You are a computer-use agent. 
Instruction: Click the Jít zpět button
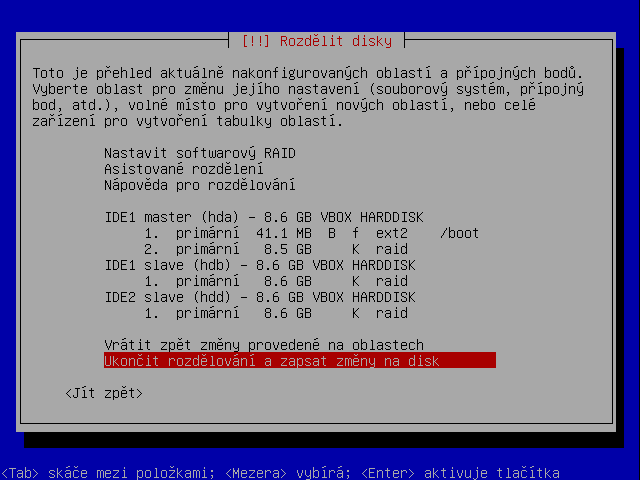coord(104,393)
